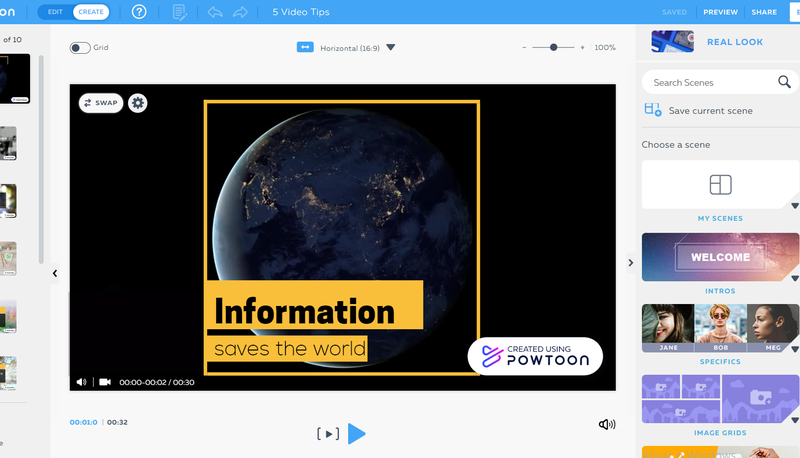Click the camera icon in player bar
This screenshot has height=458, width=800.
click(105, 382)
